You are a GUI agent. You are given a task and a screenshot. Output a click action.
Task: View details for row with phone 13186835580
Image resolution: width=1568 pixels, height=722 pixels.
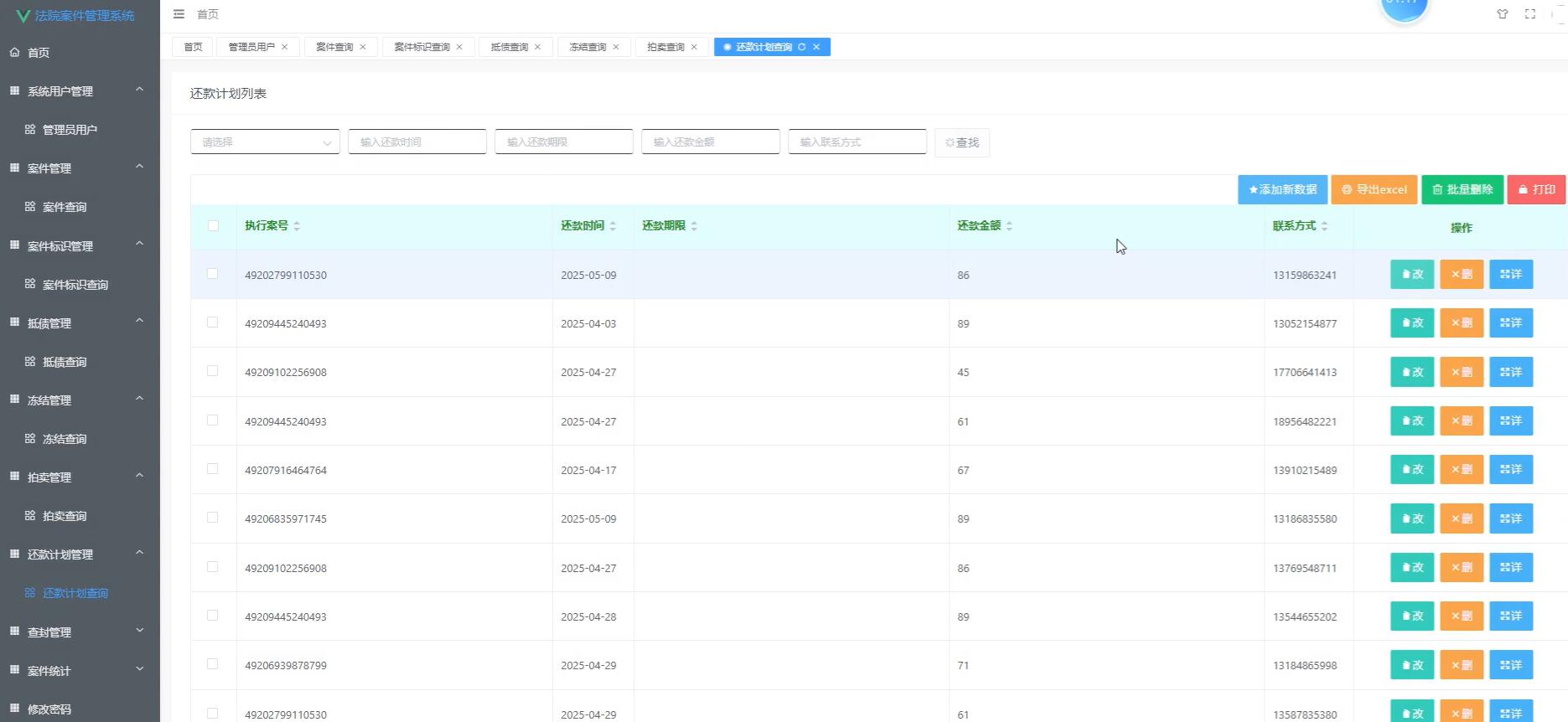1511,518
